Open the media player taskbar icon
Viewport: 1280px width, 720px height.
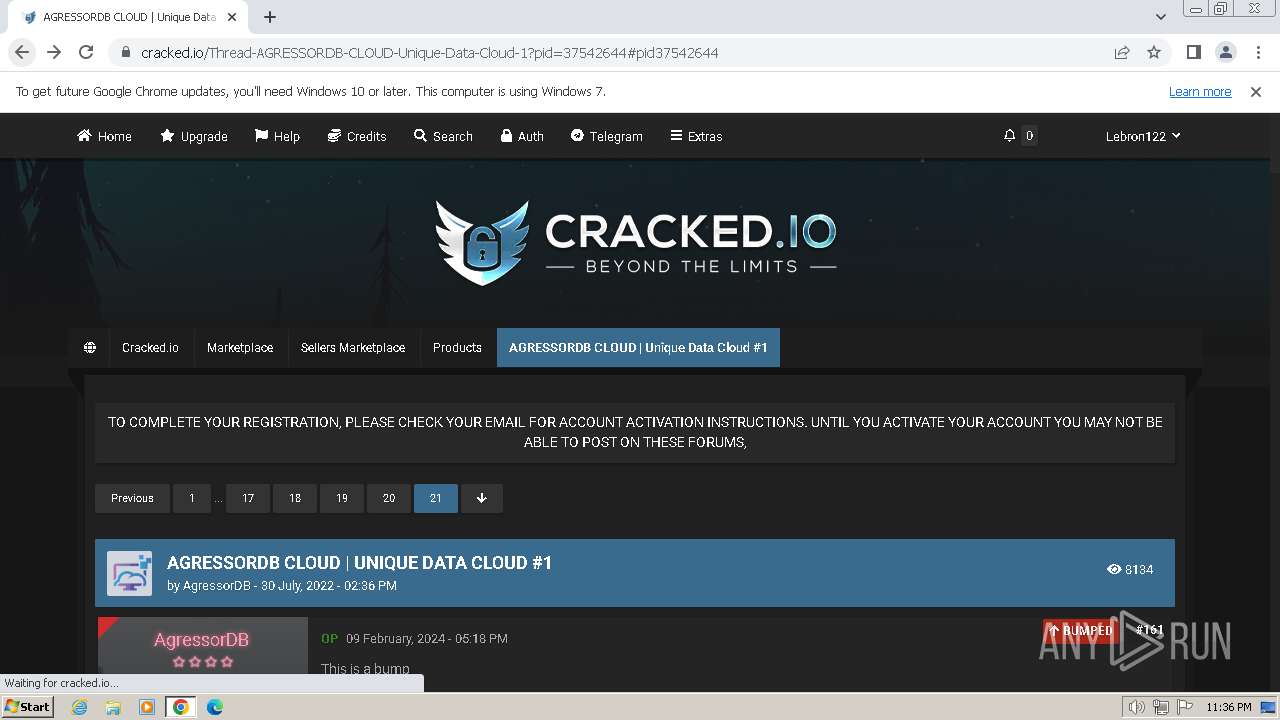pos(147,707)
